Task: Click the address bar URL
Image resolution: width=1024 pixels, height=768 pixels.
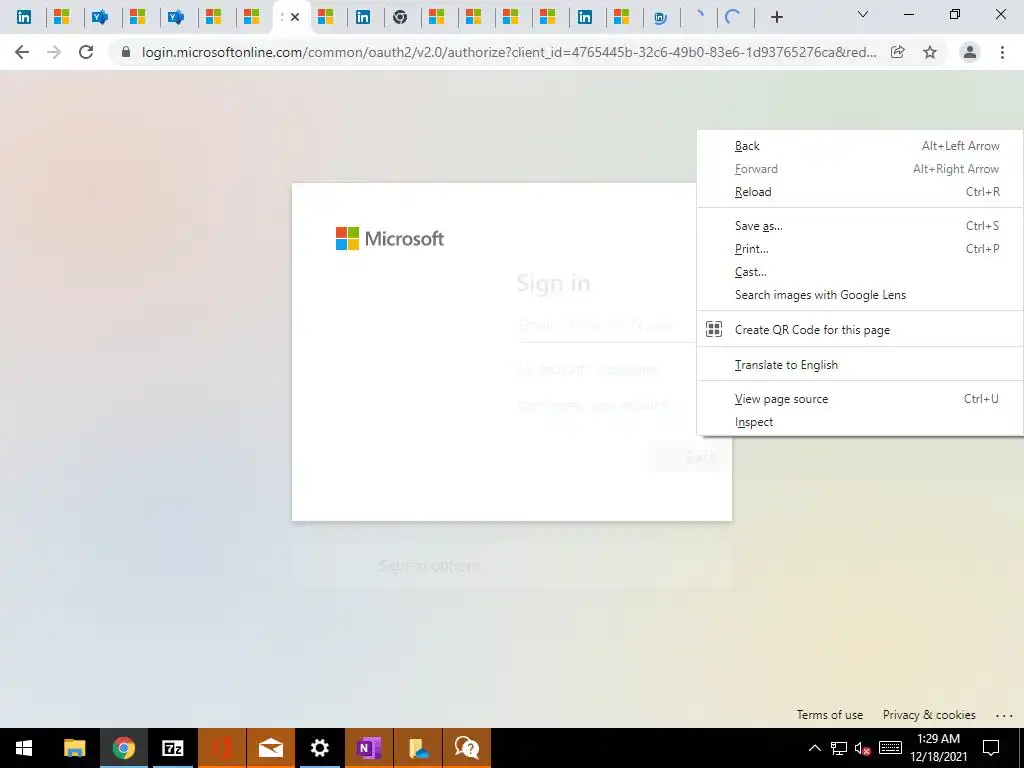Action: click(x=509, y=52)
